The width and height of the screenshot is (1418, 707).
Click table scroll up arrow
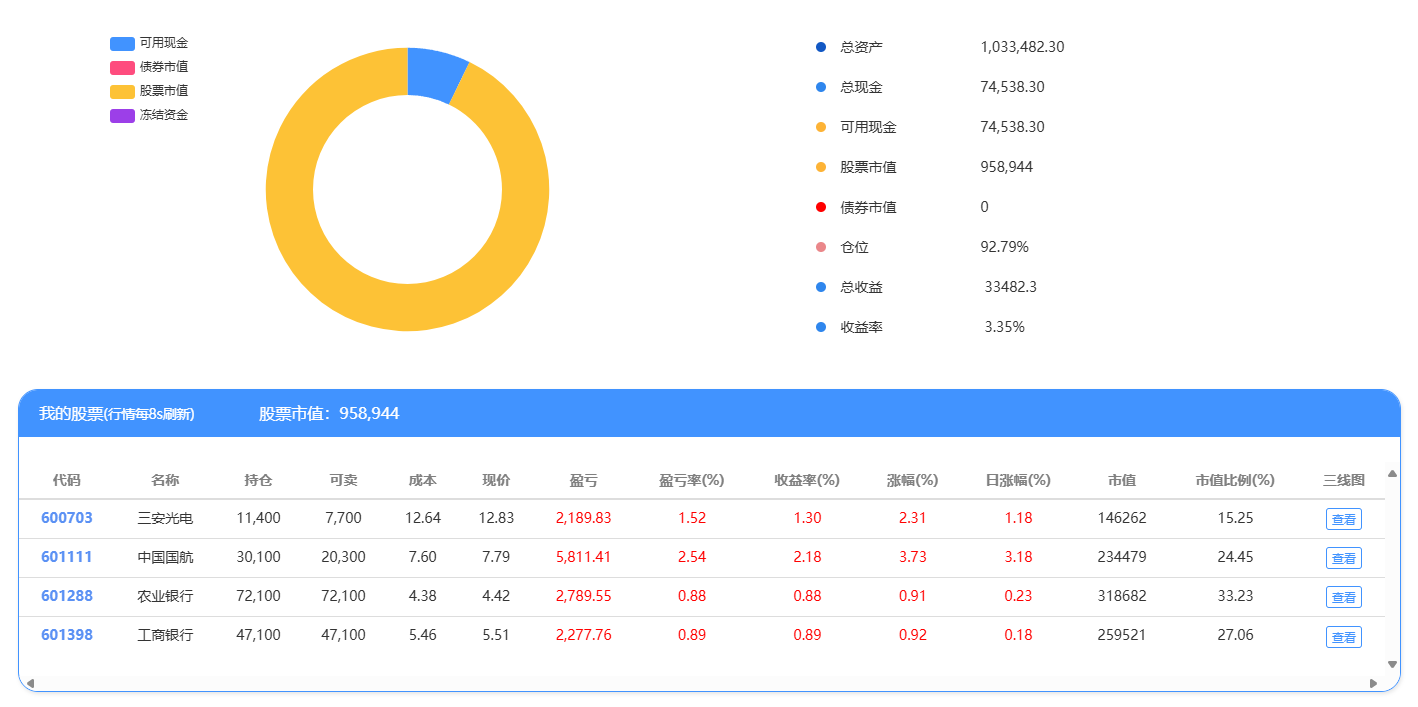1392,474
